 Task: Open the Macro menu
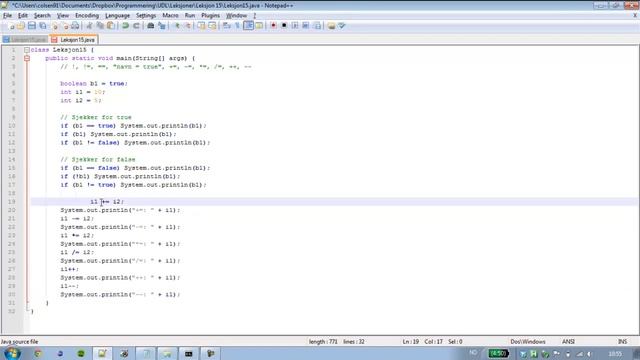170,16
